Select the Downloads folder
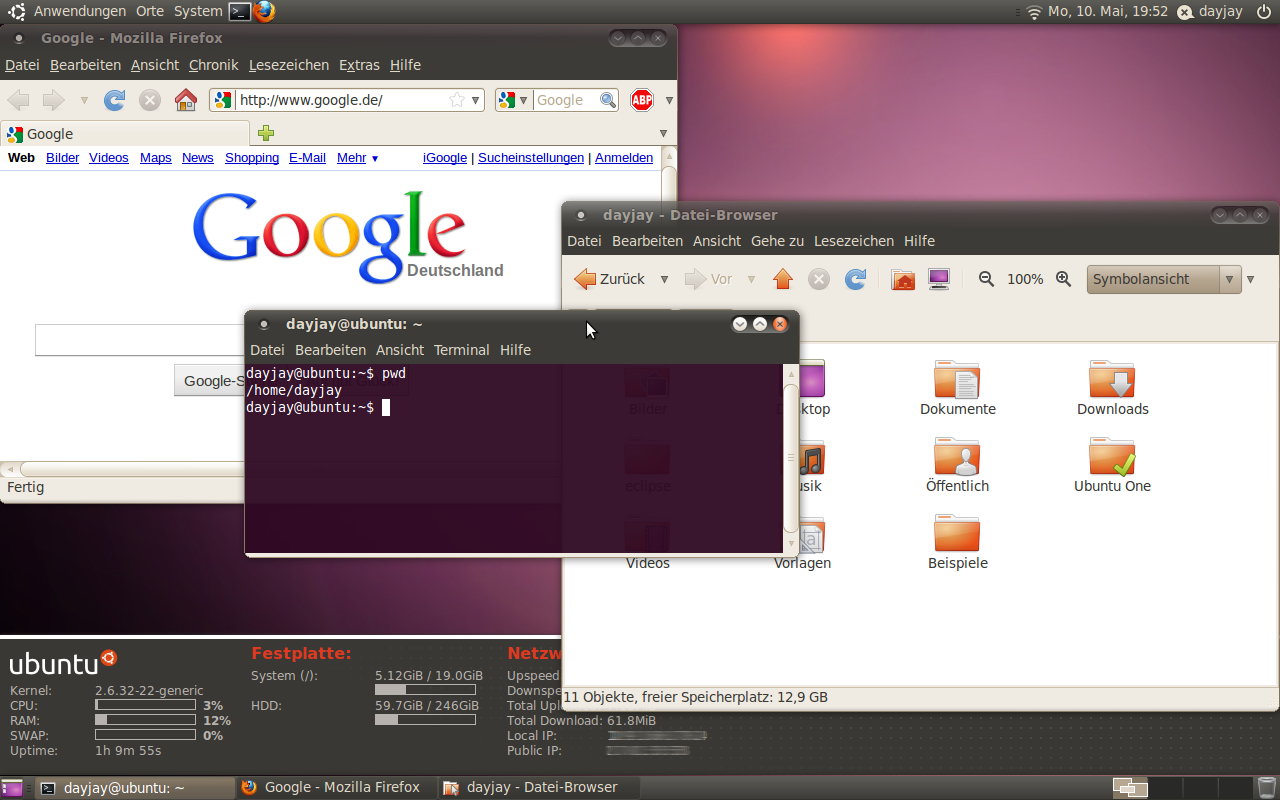Image resolution: width=1280 pixels, height=800 pixels. (x=1113, y=389)
